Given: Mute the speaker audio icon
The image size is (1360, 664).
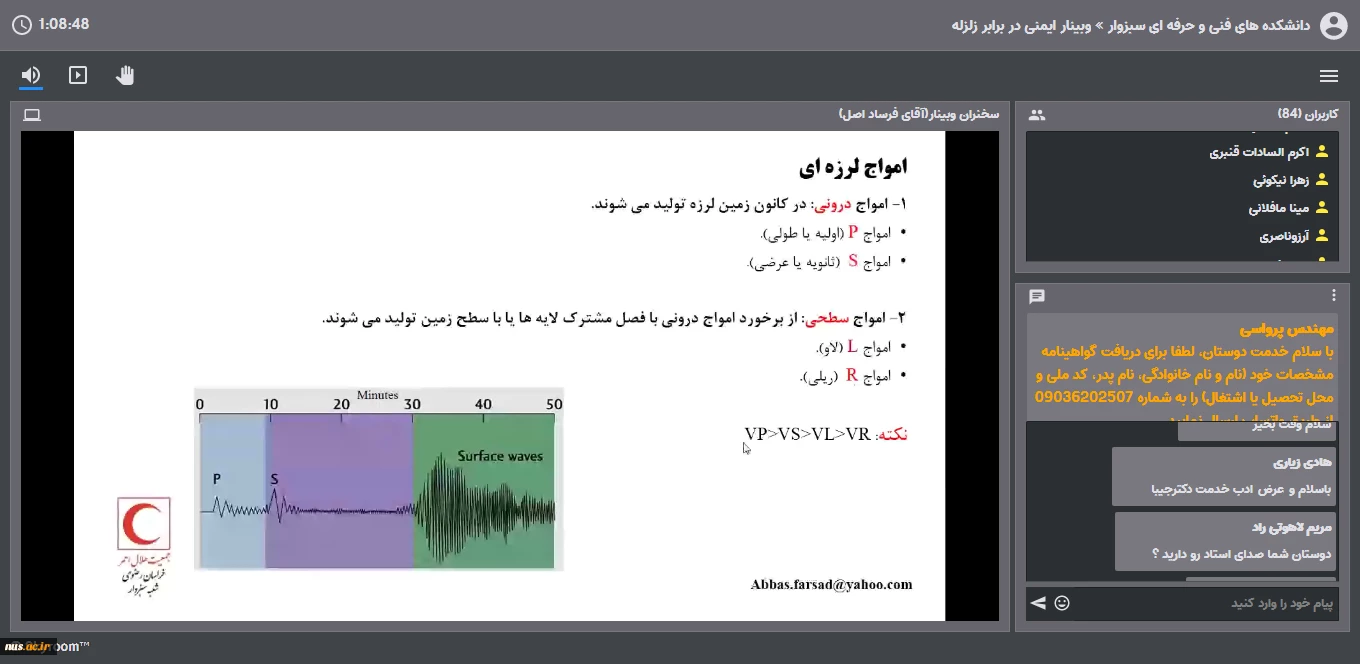Looking at the screenshot, I should (x=31, y=76).
